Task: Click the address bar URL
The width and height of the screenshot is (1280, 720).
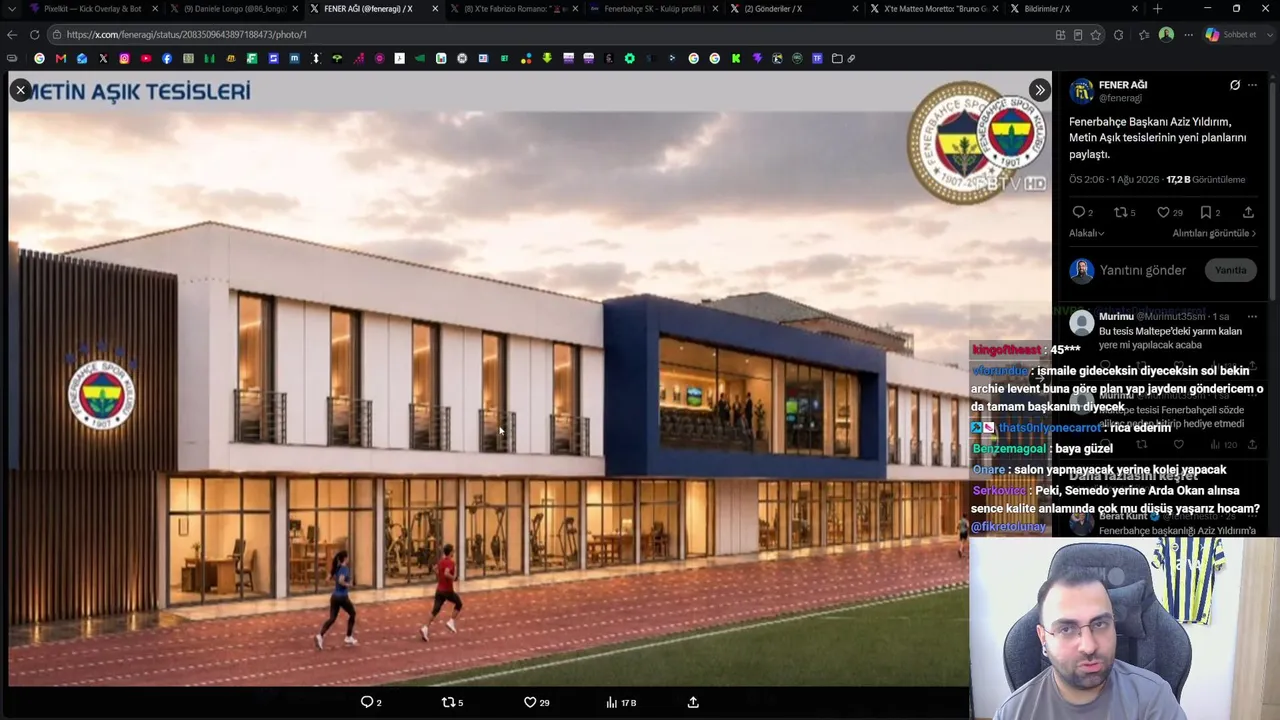Action: click(186, 34)
